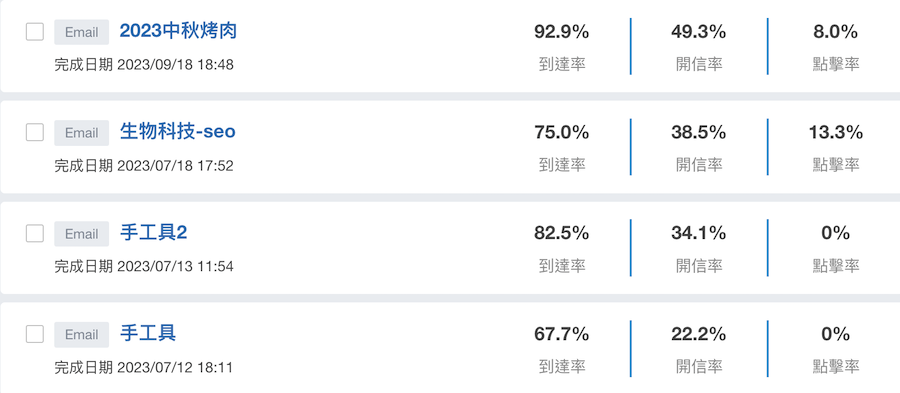Select the 13.3% 點擊率 figure
900x393 pixels.
click(836, 133)
